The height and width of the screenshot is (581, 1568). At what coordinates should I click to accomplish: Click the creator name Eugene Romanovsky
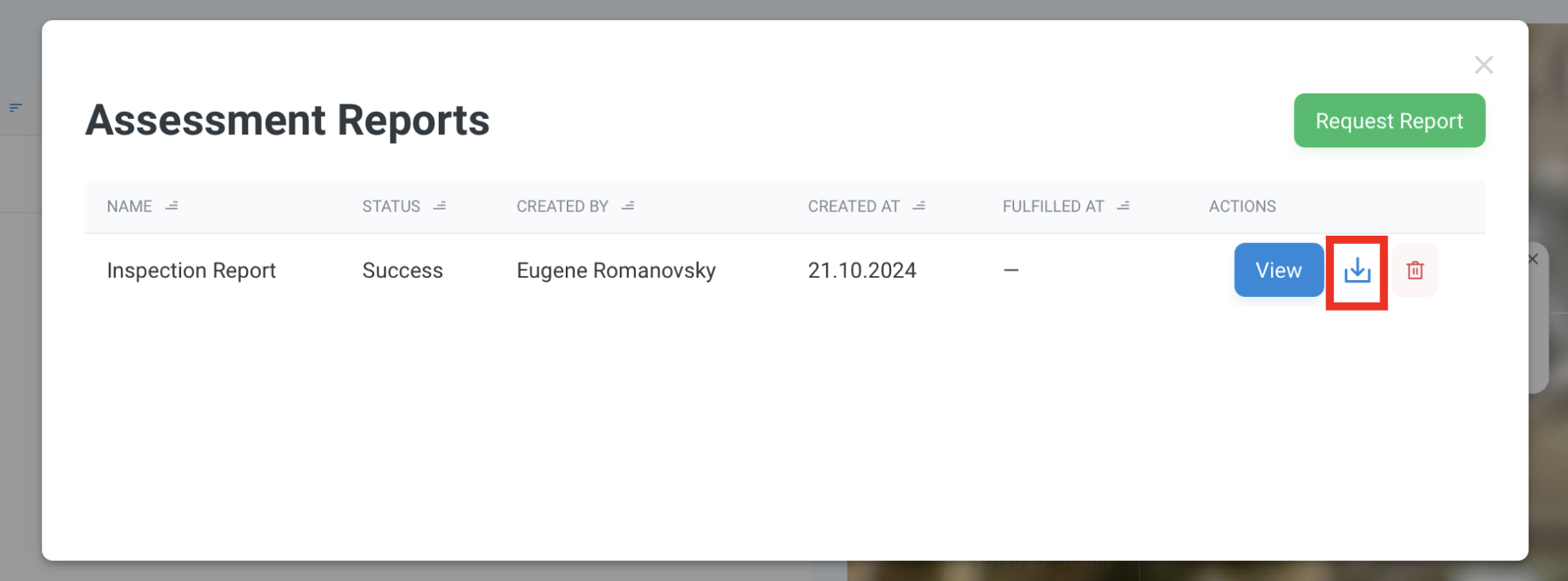click(x=616, y=270)
